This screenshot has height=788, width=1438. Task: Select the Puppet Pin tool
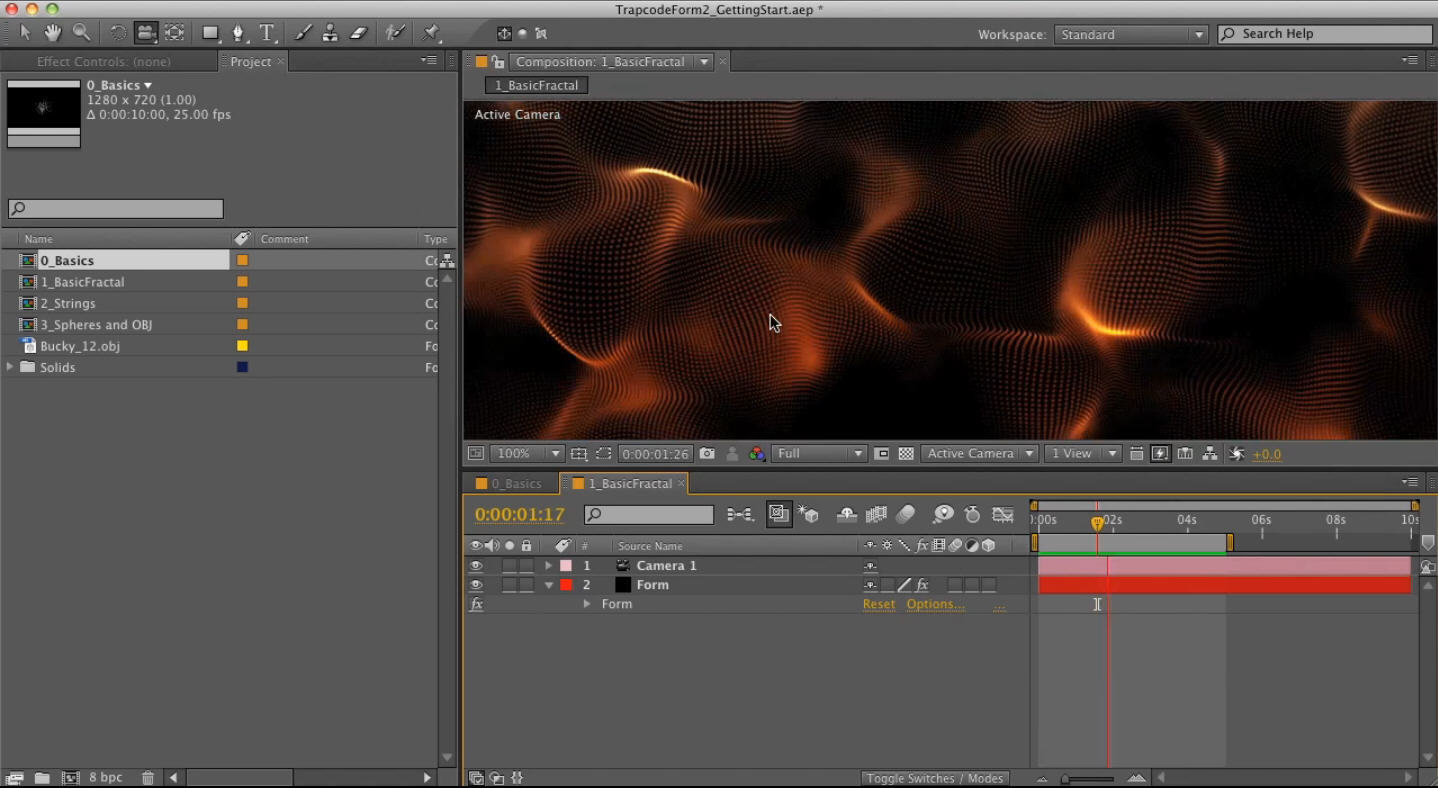[x=431, y=33]
